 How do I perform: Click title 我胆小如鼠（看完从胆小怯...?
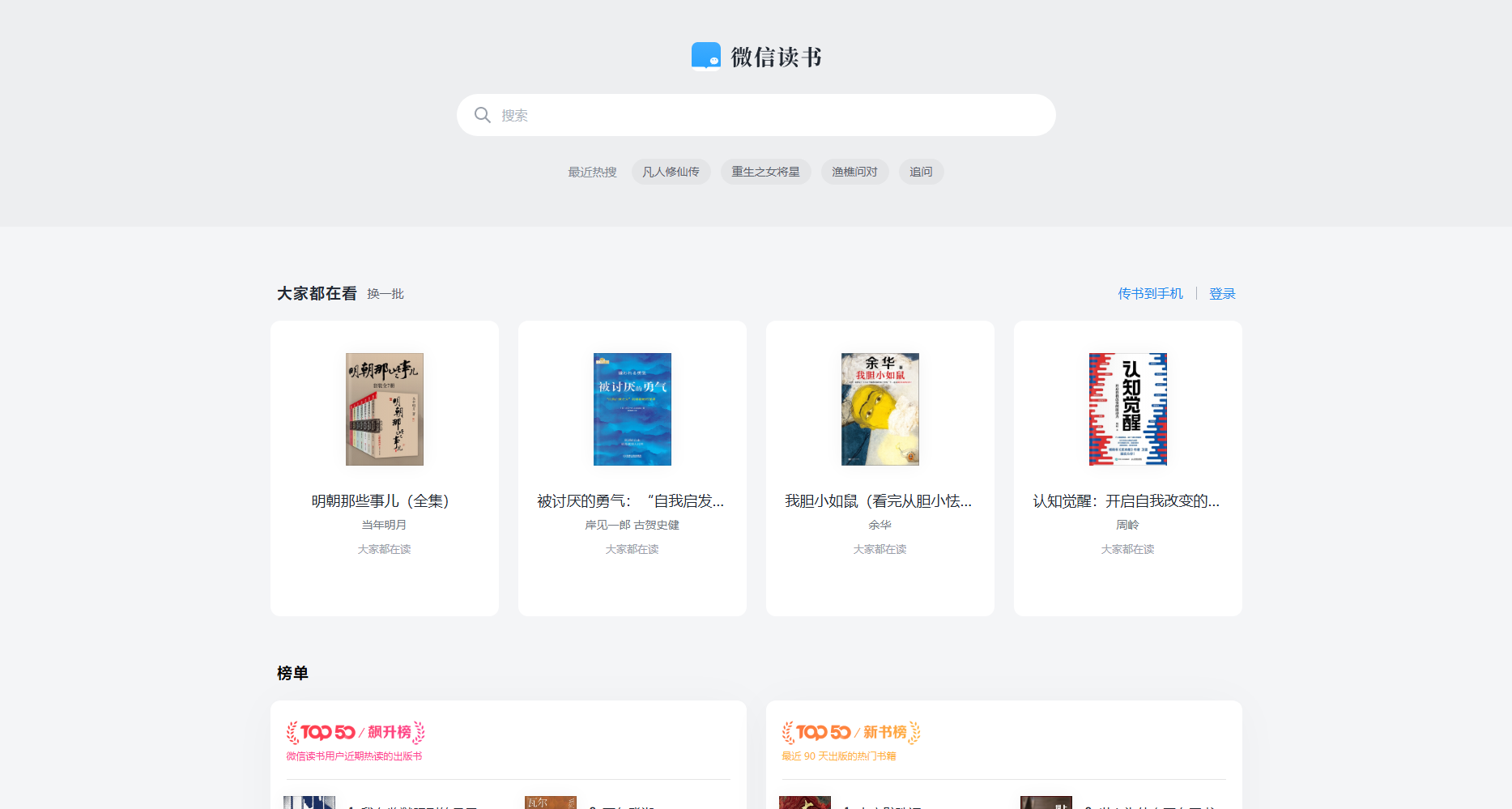click(879, 501)
